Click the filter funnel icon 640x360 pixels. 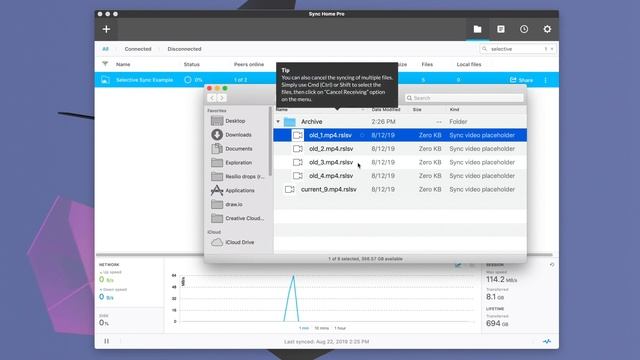coord(105,64)
